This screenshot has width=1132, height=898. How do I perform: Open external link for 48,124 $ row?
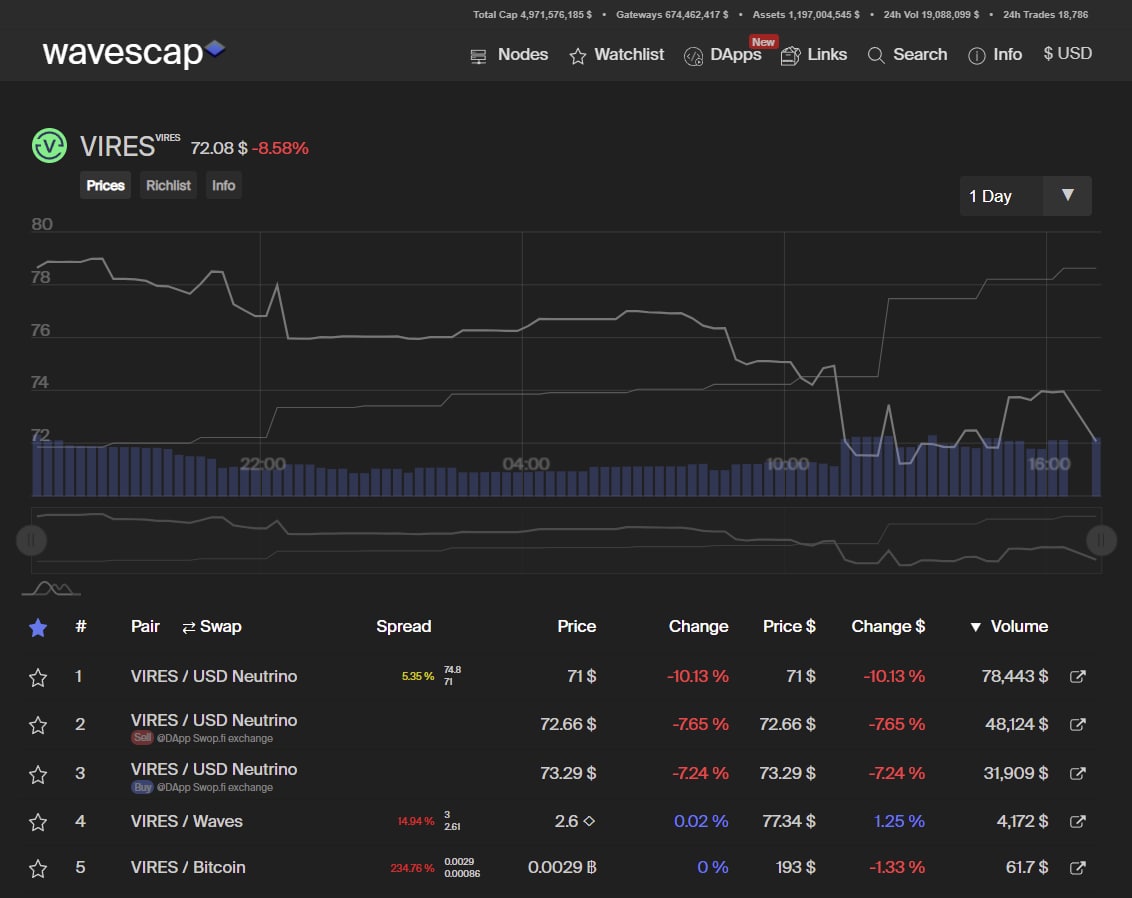pos(1077,724)
